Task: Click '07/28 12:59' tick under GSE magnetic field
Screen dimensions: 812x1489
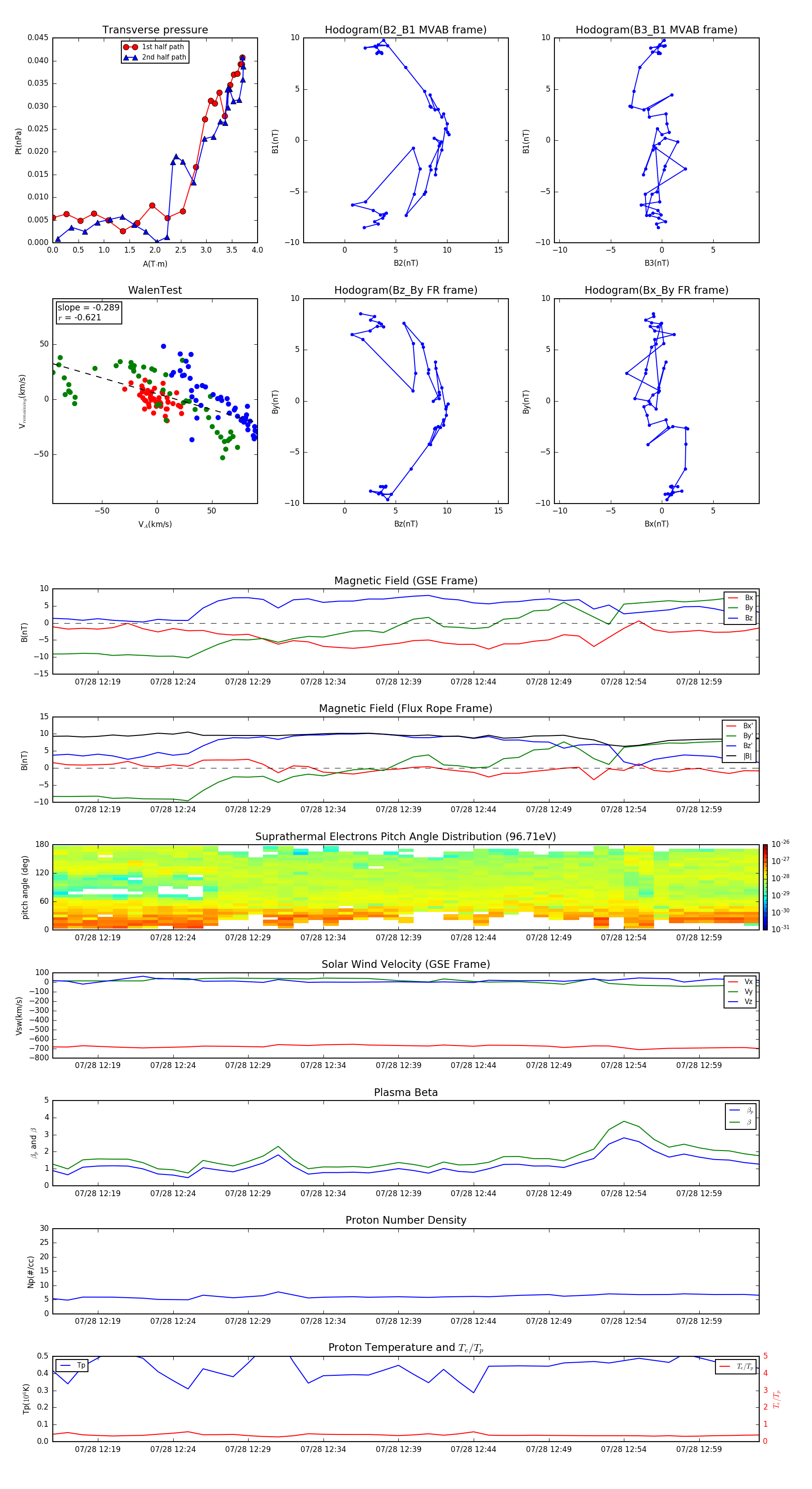Action: [699, 682]
